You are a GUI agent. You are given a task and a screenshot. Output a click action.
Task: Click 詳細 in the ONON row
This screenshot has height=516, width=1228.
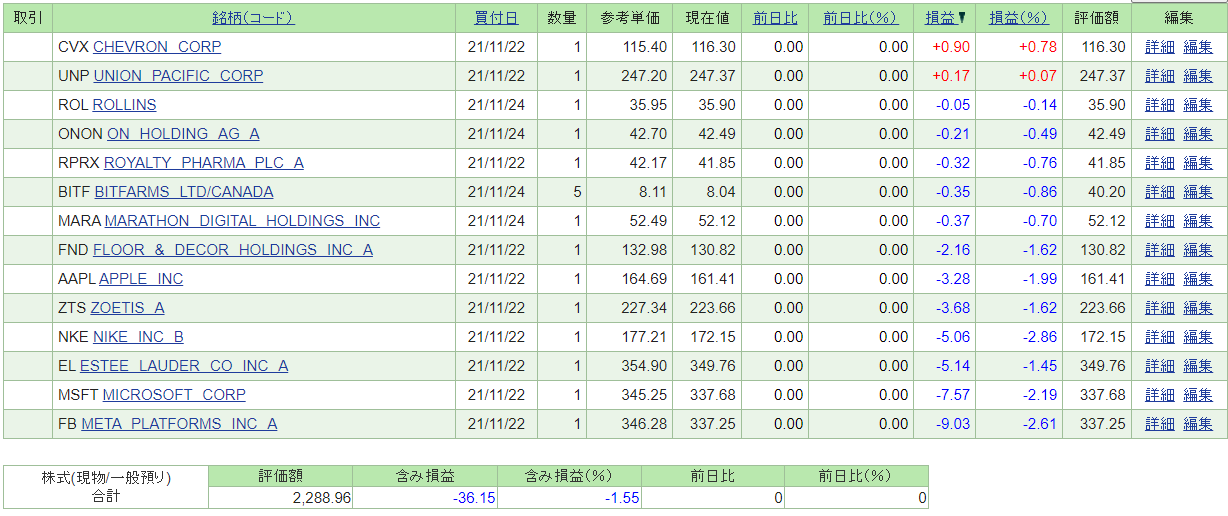(1160, 134)
